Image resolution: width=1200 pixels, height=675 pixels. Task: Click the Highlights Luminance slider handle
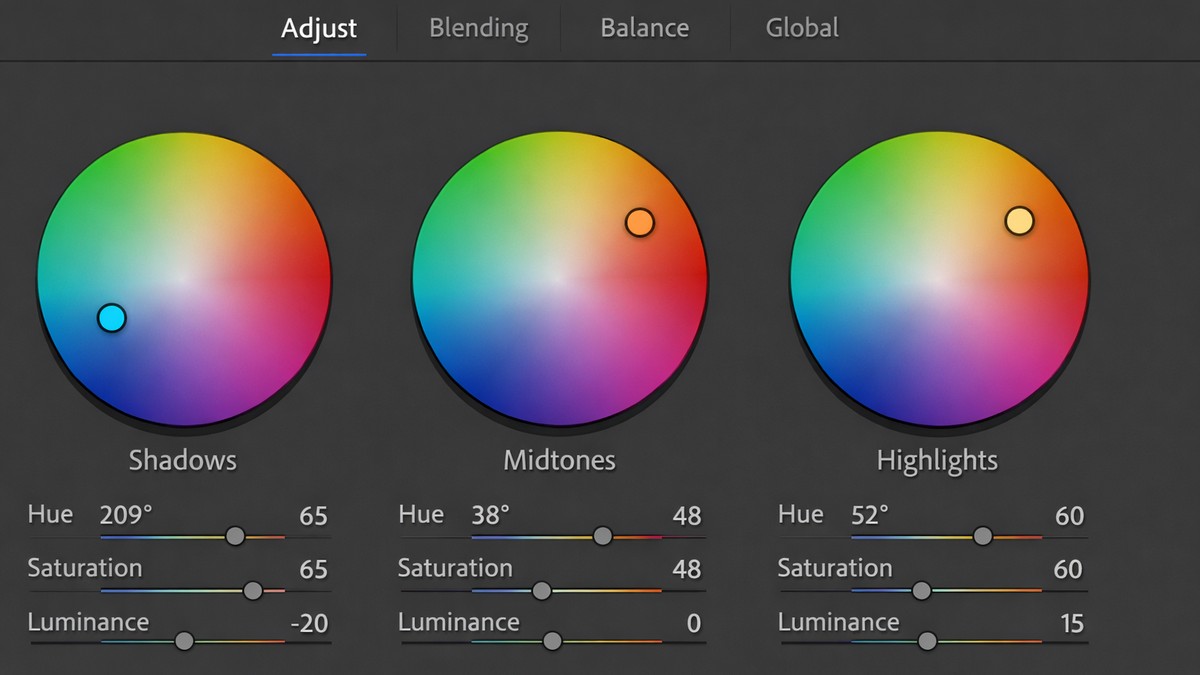coord(927,641)
